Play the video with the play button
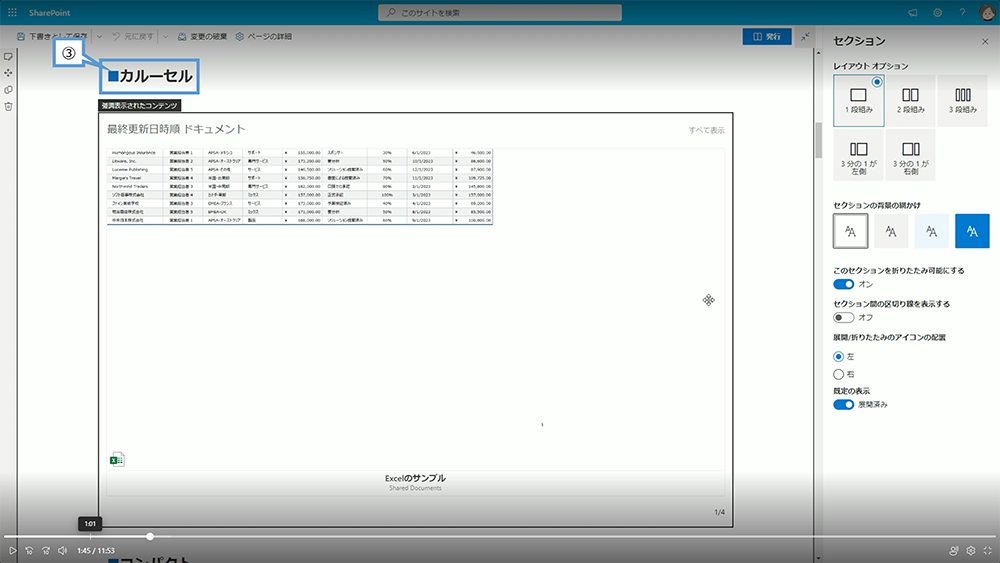The width and height of the screenshot is (1000, 563). [12, 550]
